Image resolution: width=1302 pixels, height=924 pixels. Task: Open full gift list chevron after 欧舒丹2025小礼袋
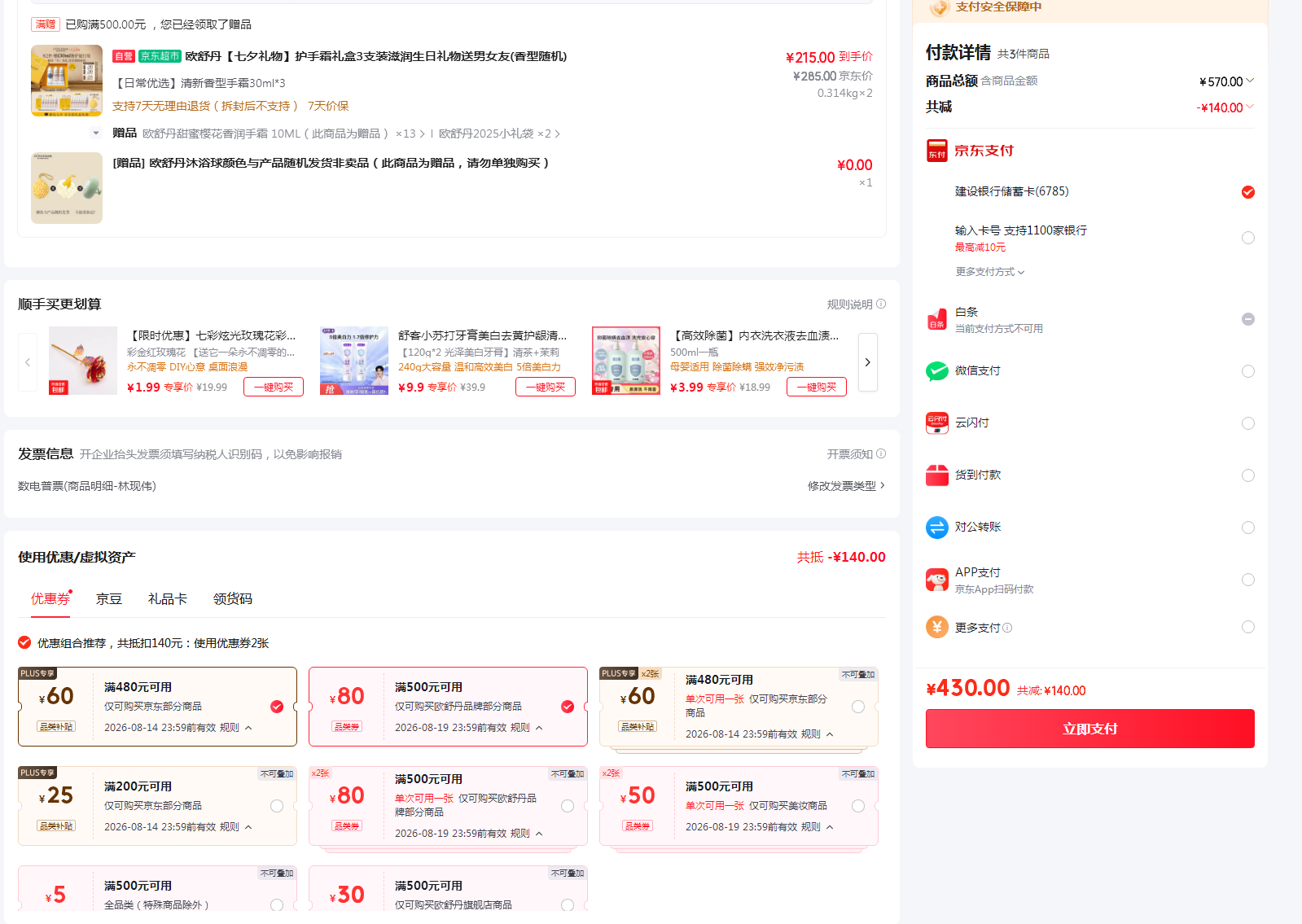point(557,134)
